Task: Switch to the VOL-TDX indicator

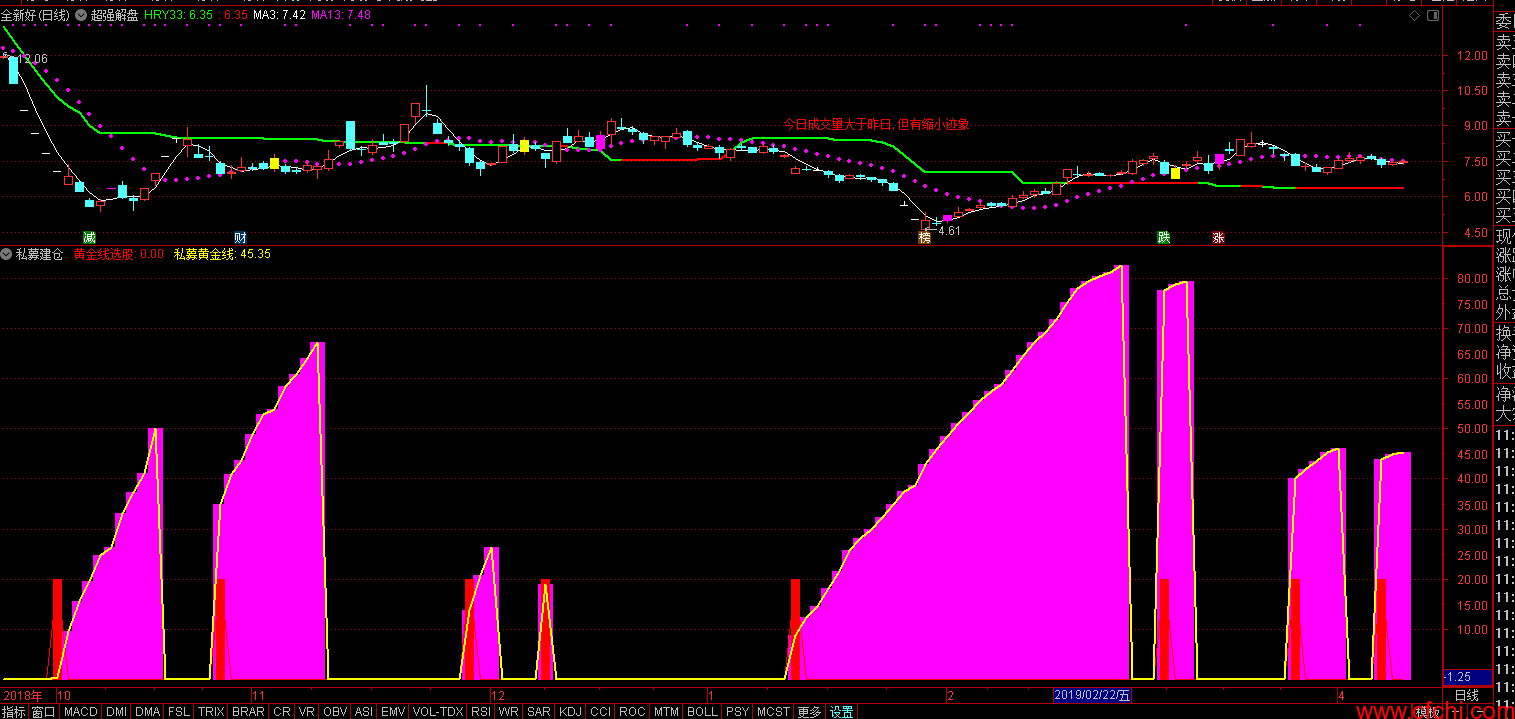Action: tap(438, 712)
